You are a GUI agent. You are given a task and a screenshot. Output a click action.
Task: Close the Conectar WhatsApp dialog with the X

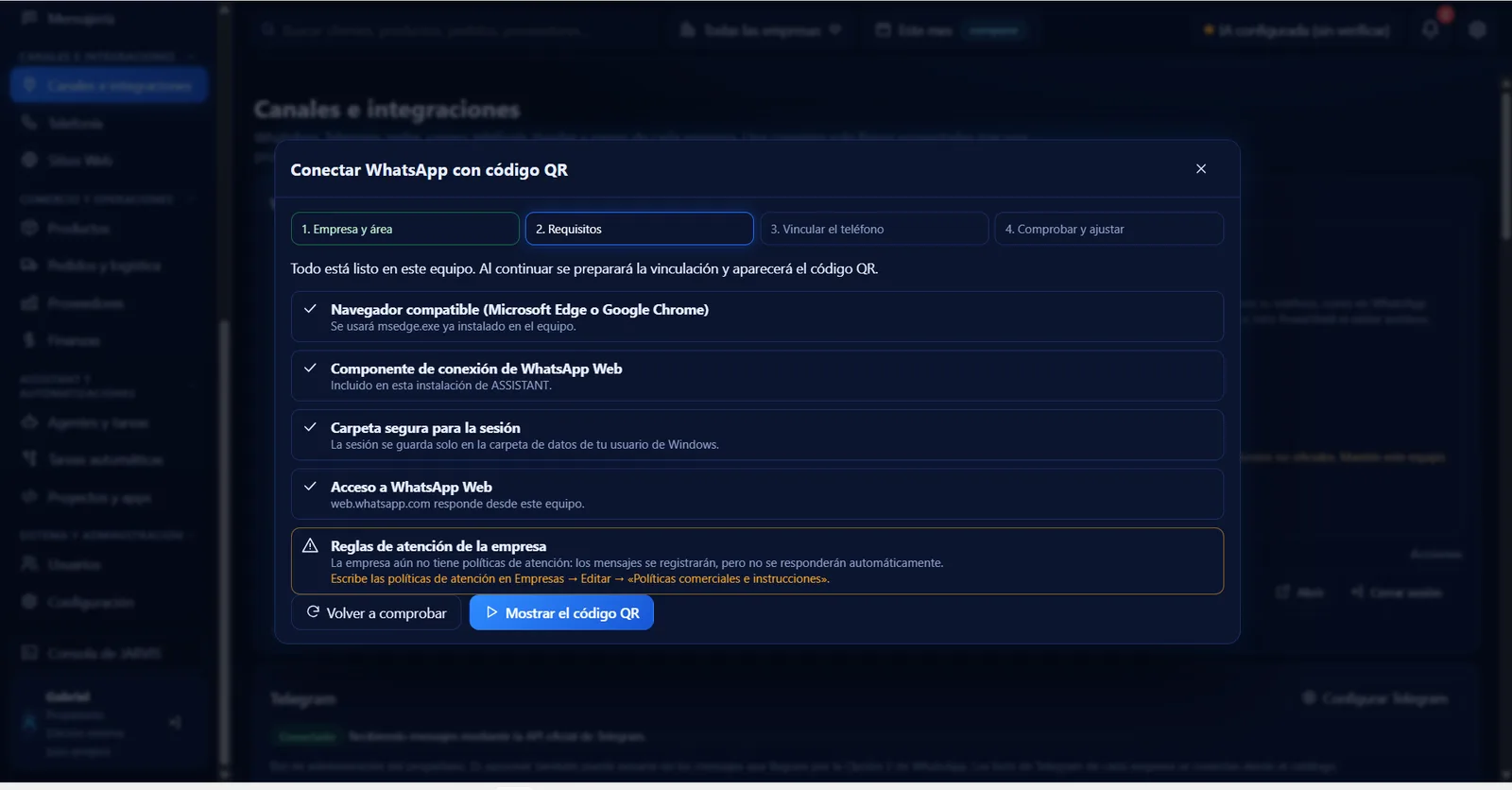pos(1201,169)
